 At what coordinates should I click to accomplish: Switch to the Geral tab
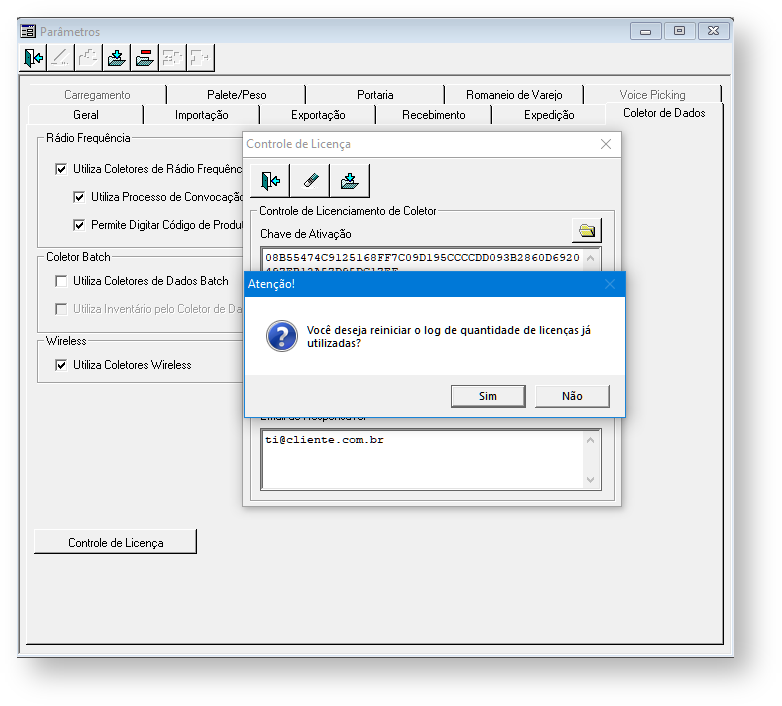click(86, 115)
